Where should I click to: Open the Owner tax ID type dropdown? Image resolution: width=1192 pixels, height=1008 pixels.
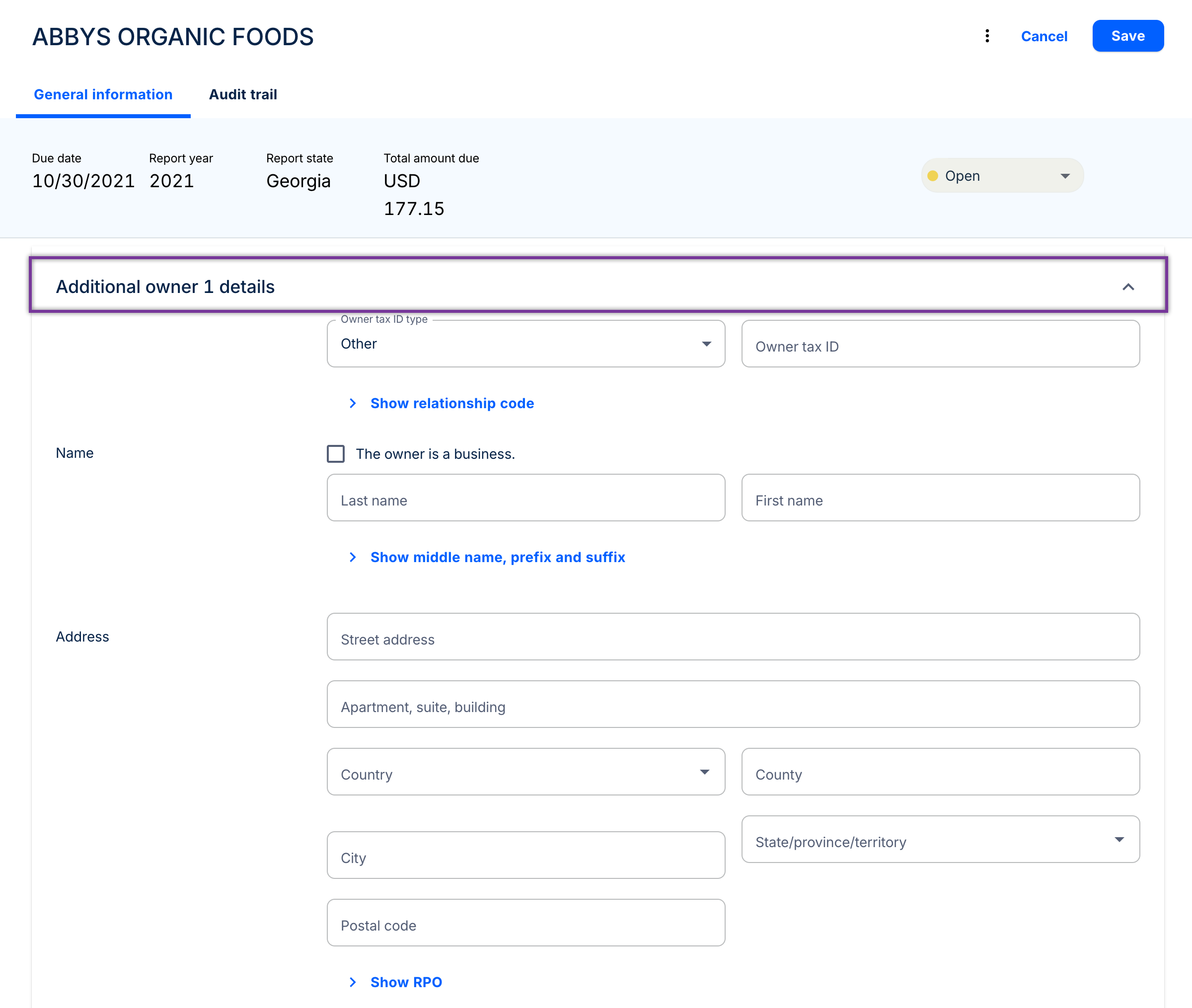coord(525,344)
